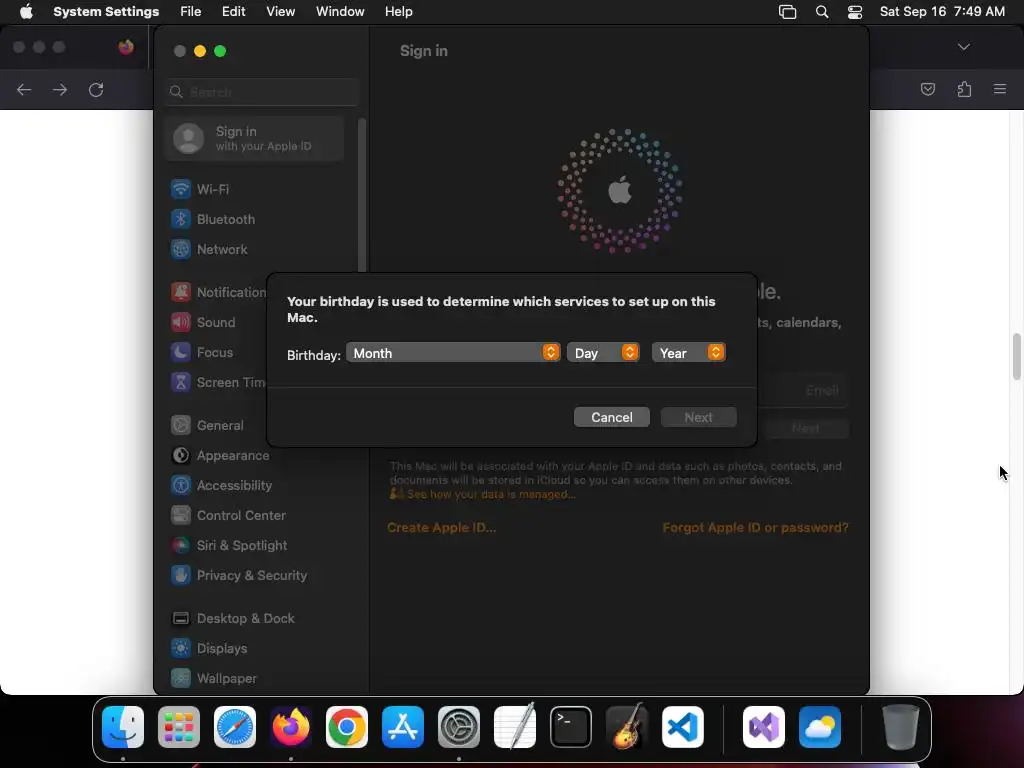
Task: Select Network globe icon in sidebar
Action: (x=181, y=249)
